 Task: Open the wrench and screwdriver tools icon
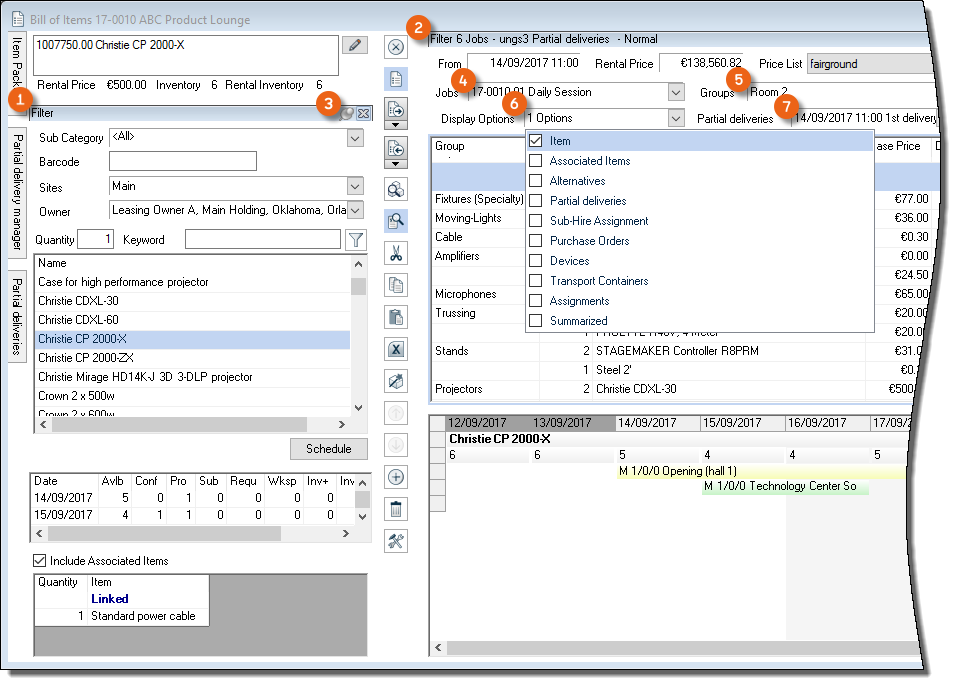click(395, 541)
